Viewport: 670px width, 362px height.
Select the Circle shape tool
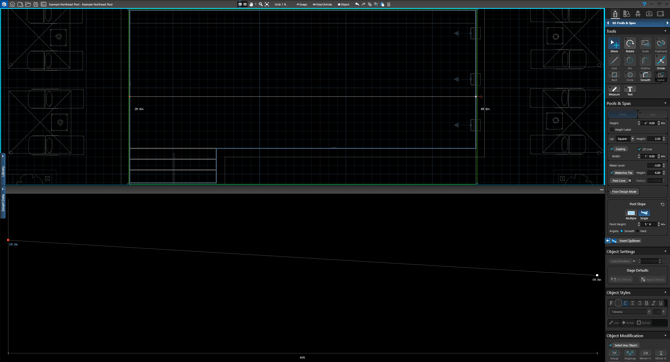(x=630, y=75)
